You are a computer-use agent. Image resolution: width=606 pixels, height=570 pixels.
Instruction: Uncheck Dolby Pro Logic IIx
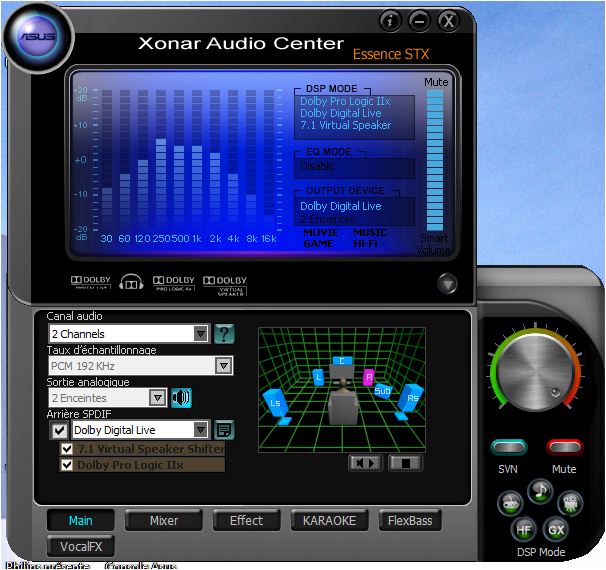click(67, 465)
